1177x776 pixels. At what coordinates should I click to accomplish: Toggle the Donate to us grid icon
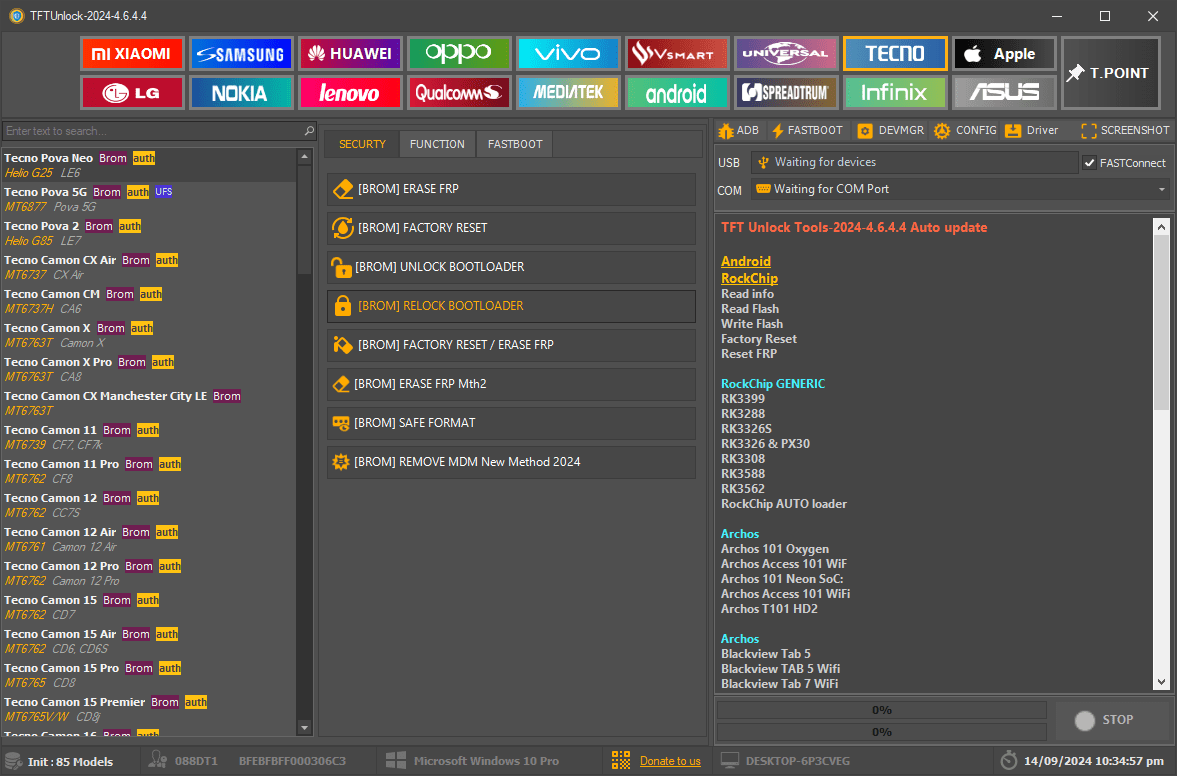pos(620,760)
